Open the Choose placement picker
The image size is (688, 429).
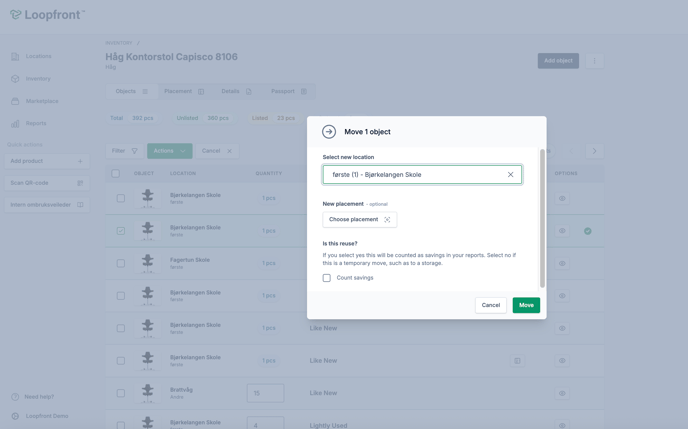(x=359, y=219)
